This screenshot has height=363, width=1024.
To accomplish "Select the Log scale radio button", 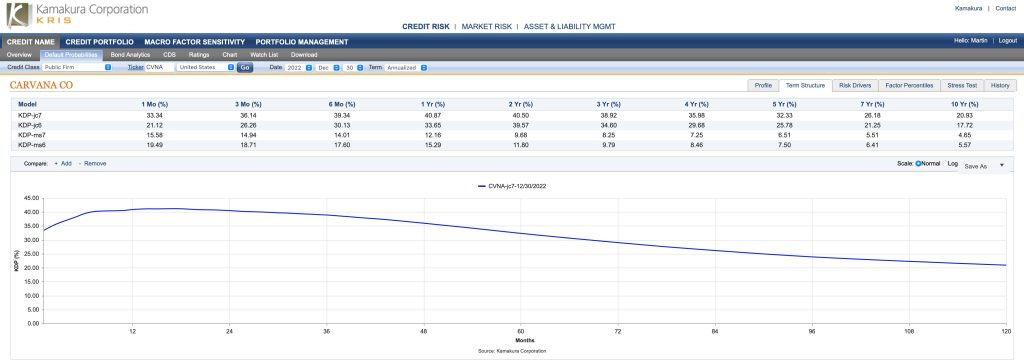I will pyautogui.click(x=944, y=164).
